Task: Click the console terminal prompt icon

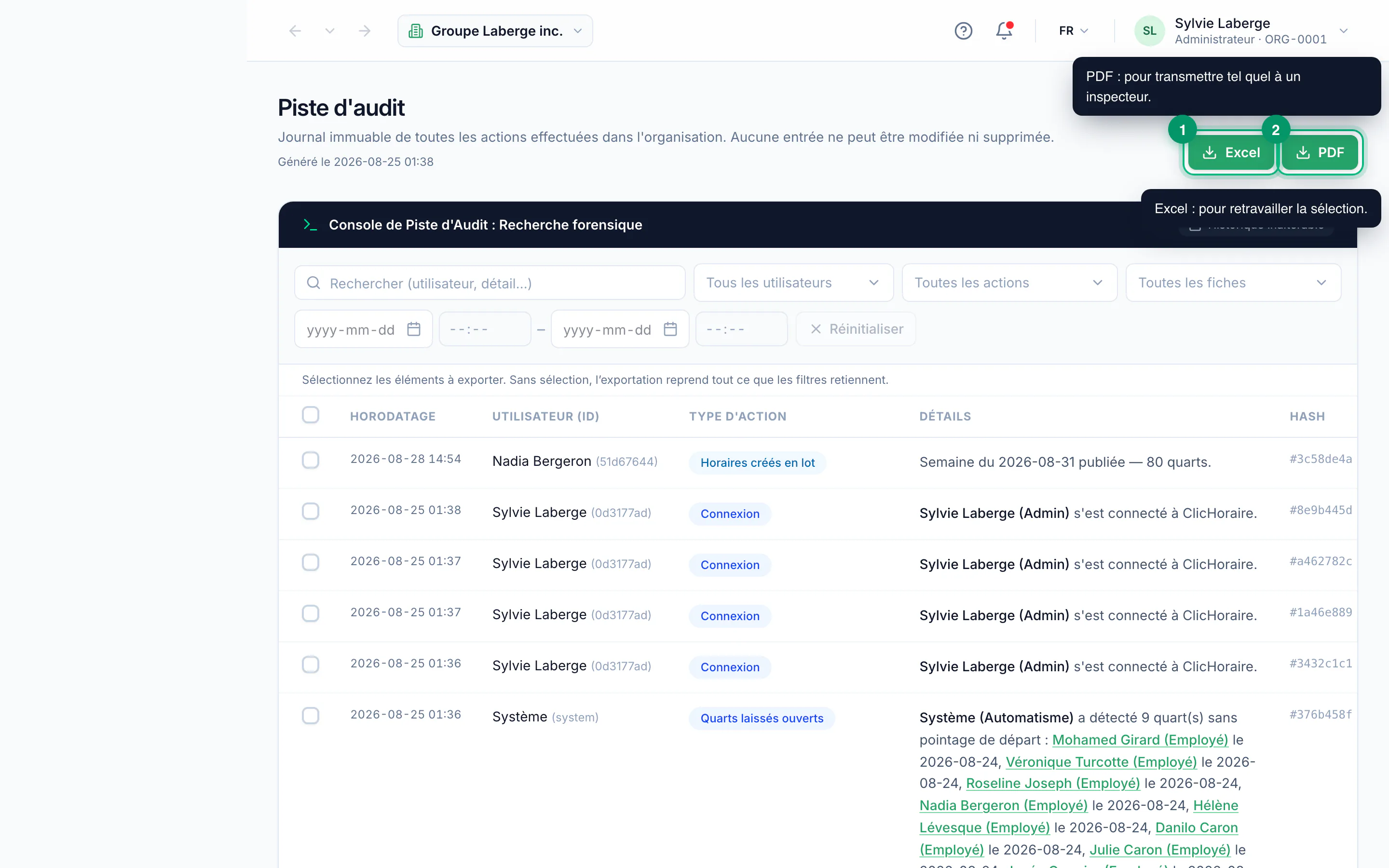Action: point(310,225)
